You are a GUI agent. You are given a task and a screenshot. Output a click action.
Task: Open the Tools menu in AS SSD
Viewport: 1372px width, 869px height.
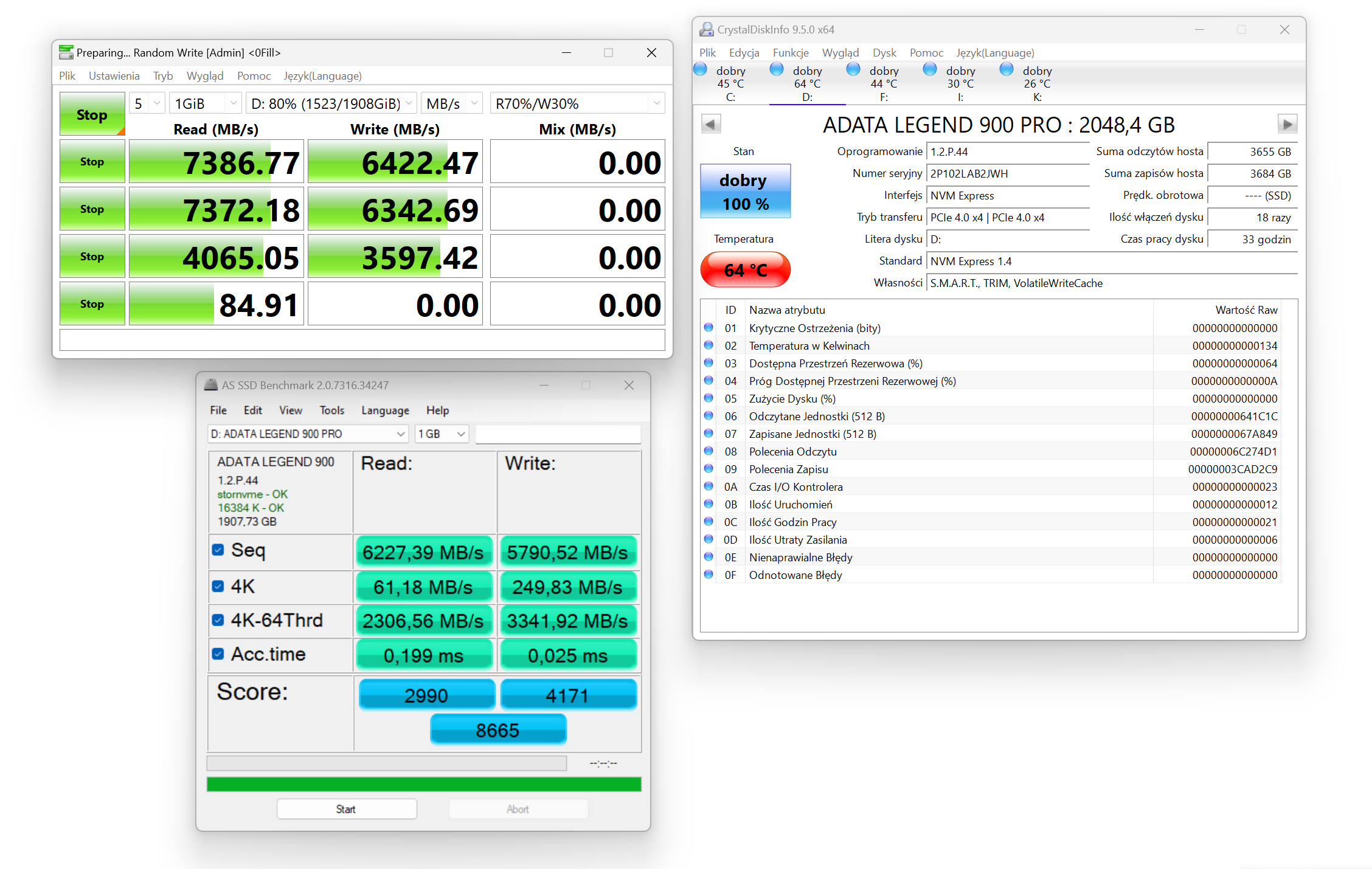[x=331, y=410]
